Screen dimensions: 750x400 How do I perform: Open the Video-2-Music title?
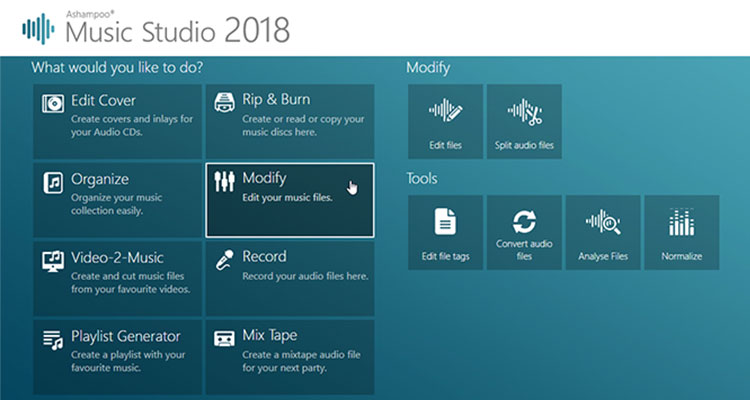(117, 257)
